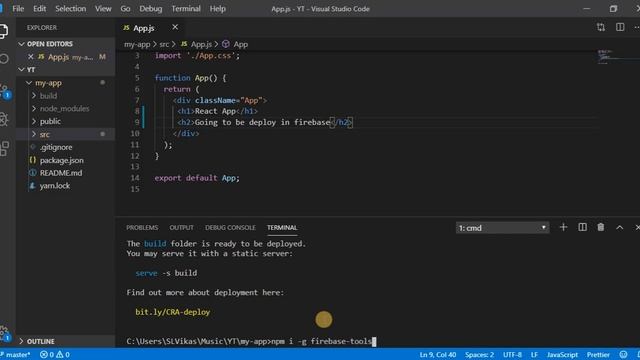Viewport: 640px width, 360px height.
Task: Open the package.json file
Action: click(x=62, y=160)
